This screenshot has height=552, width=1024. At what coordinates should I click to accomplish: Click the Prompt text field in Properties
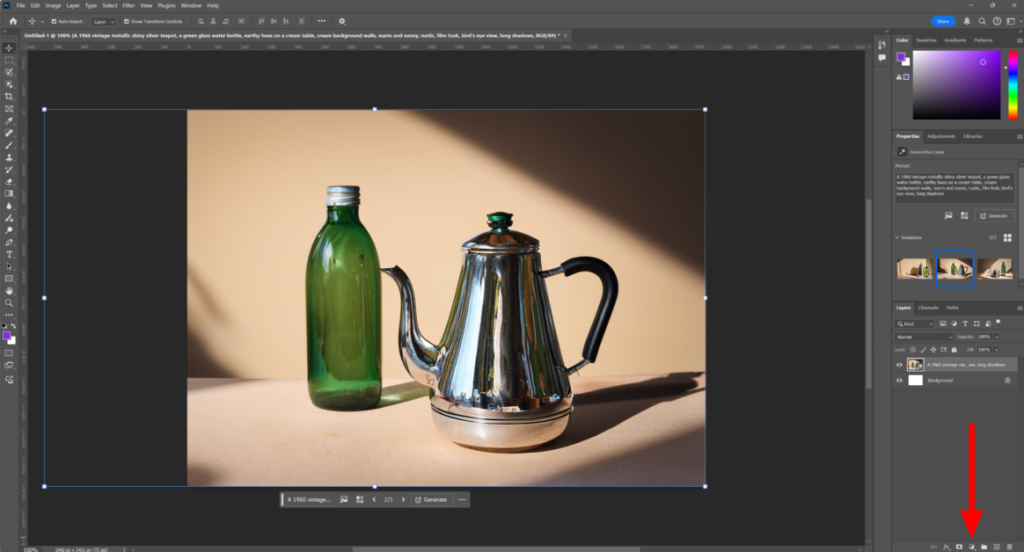click(955, 187)
